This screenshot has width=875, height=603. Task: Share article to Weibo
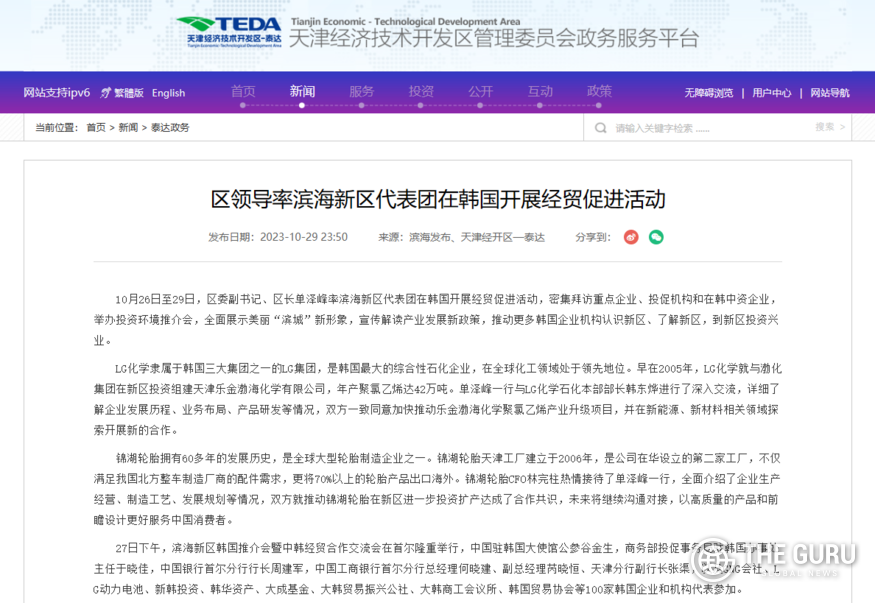631,237
